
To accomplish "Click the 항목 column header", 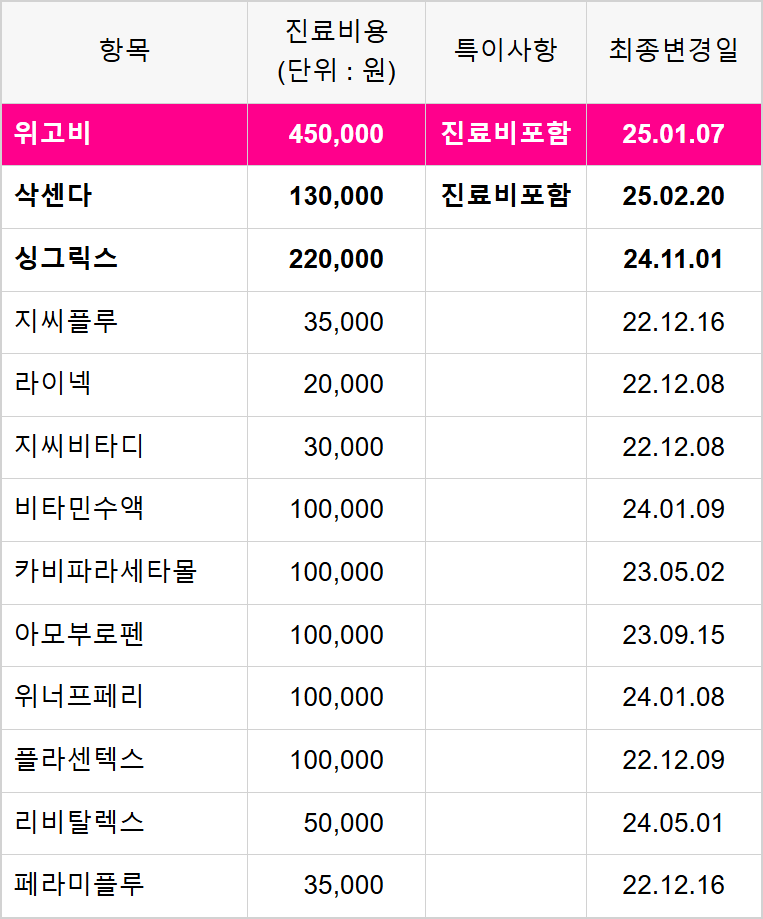I will tap(124, 50).
